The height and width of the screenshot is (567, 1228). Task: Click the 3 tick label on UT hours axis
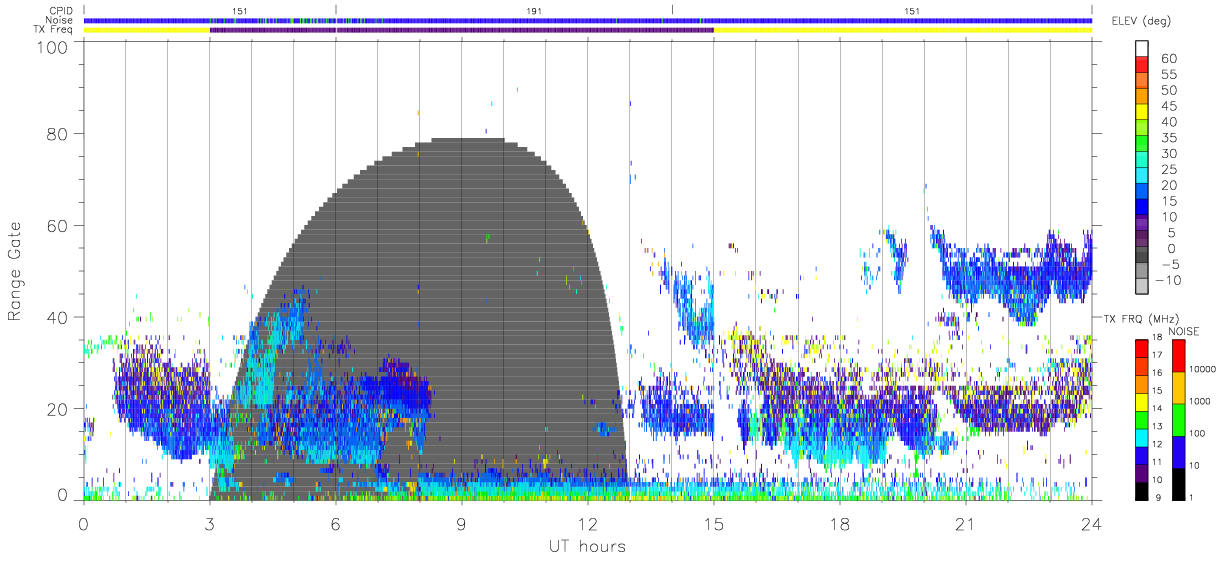209,523
